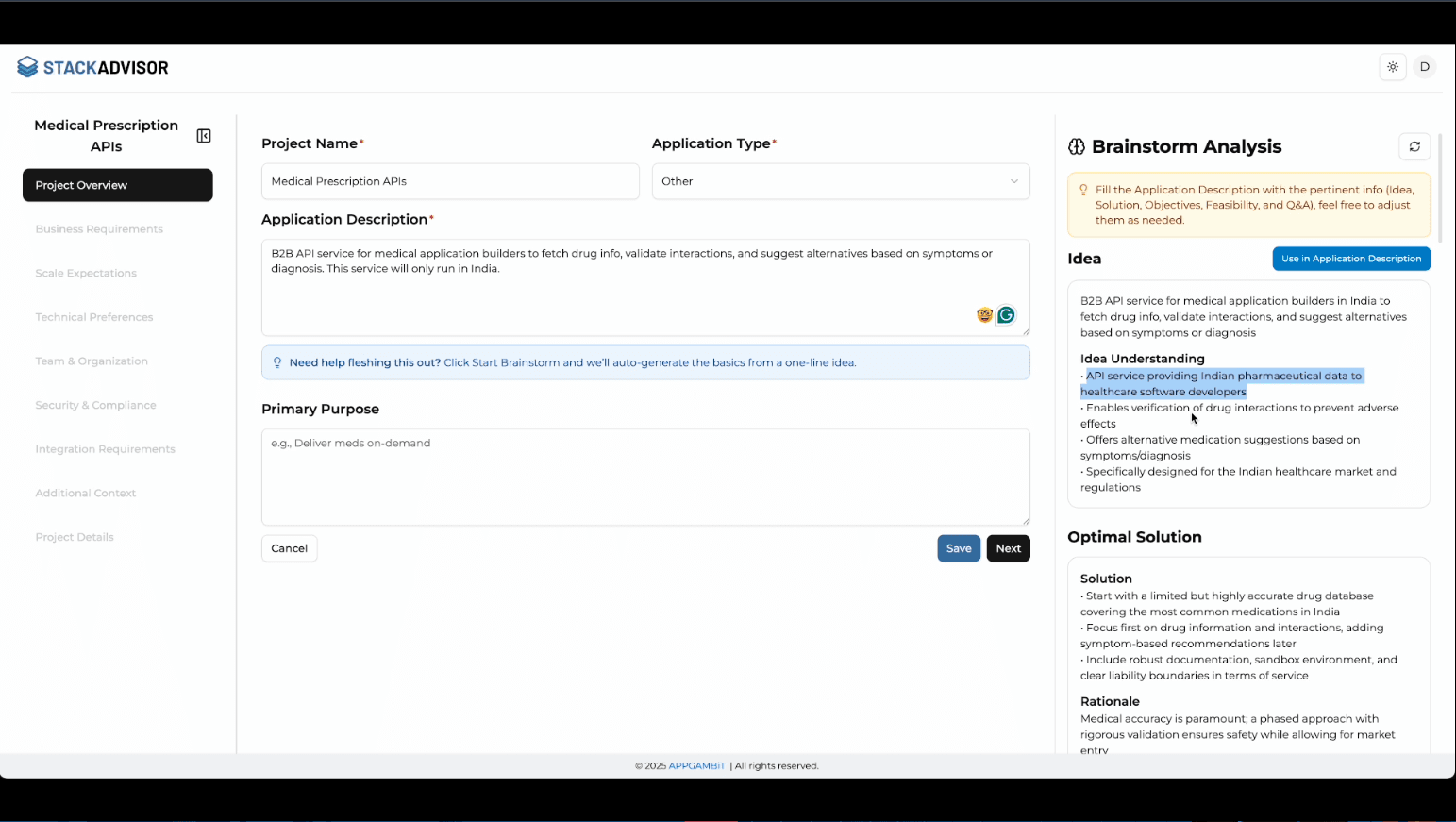The image size is (1456, 822).
Task: Open the Application Type dropdown
Action: (x=840, y=181)
